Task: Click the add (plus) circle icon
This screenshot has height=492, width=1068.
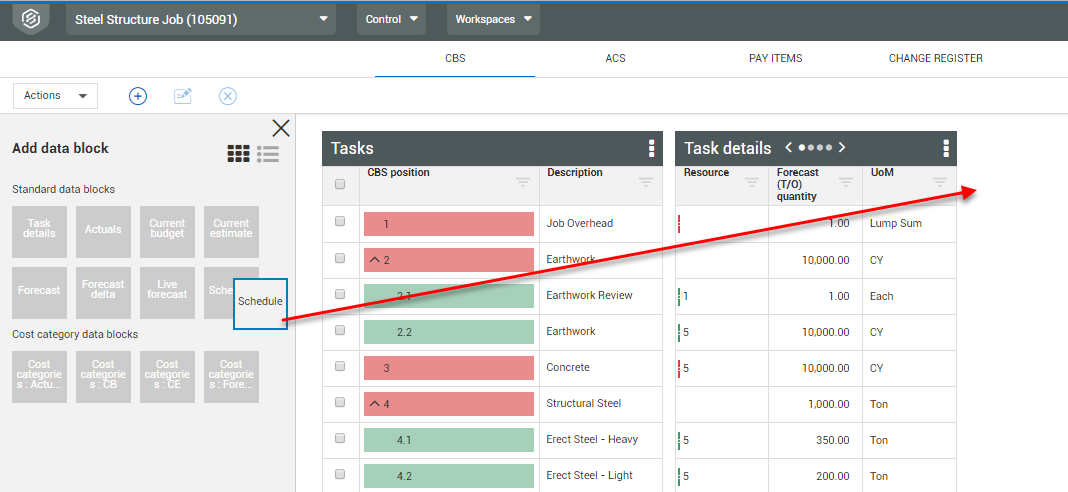Action: [x=138, y=96]
